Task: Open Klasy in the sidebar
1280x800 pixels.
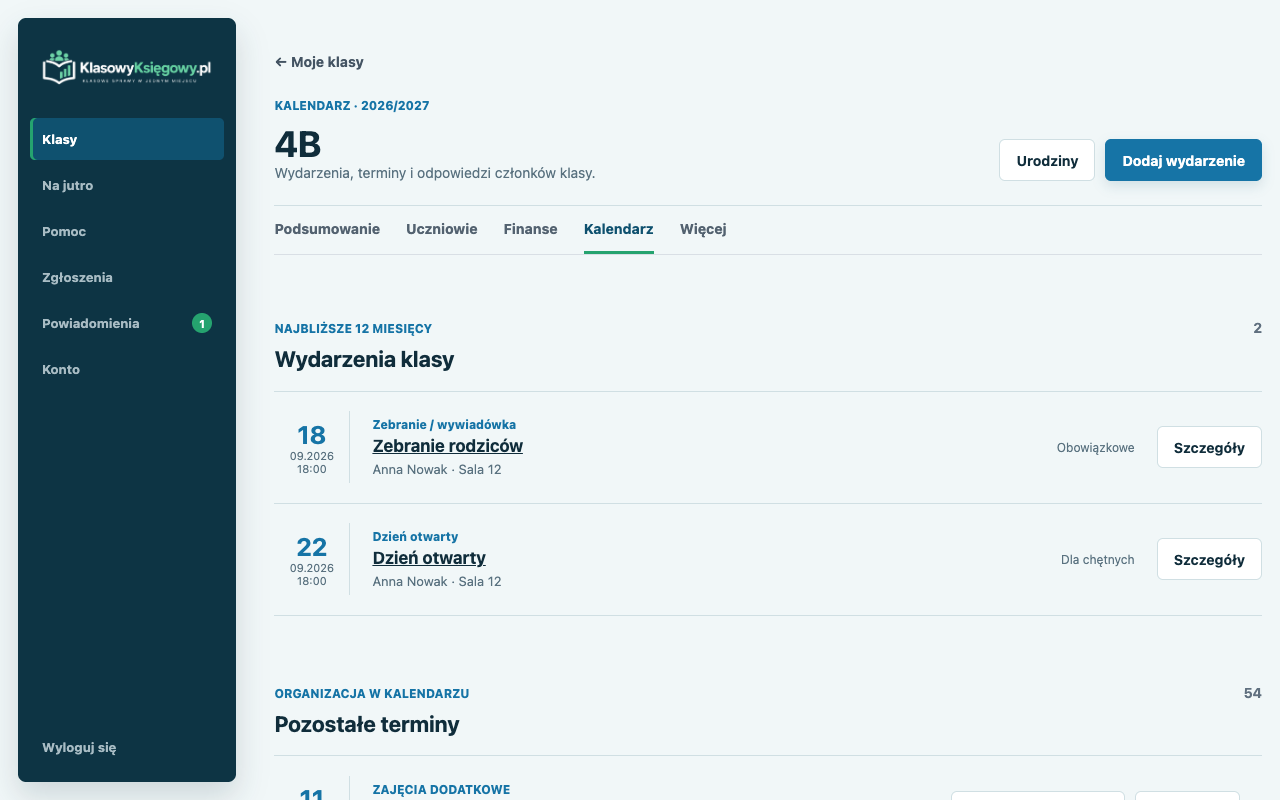Action: [x=127, y=139]
